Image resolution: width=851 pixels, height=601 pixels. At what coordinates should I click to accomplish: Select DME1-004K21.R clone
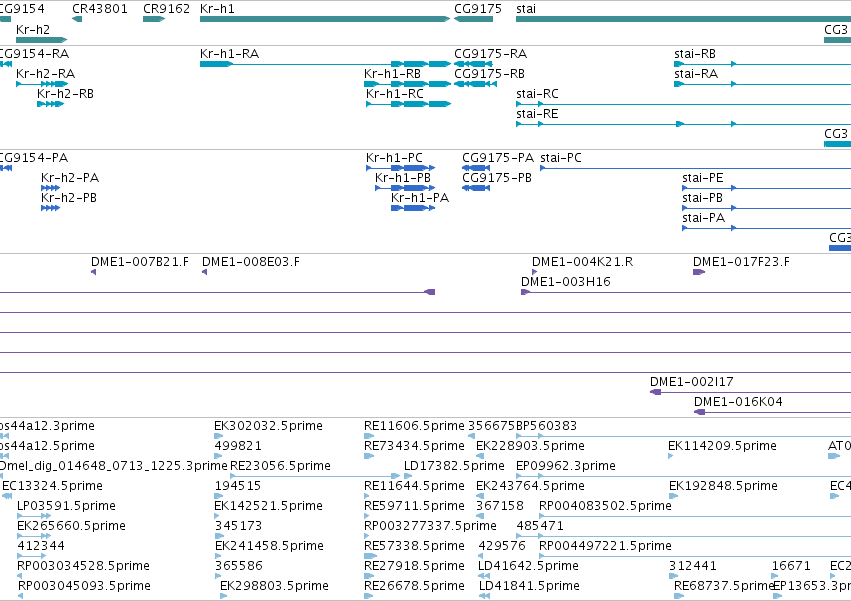click(x=535, y=272)
